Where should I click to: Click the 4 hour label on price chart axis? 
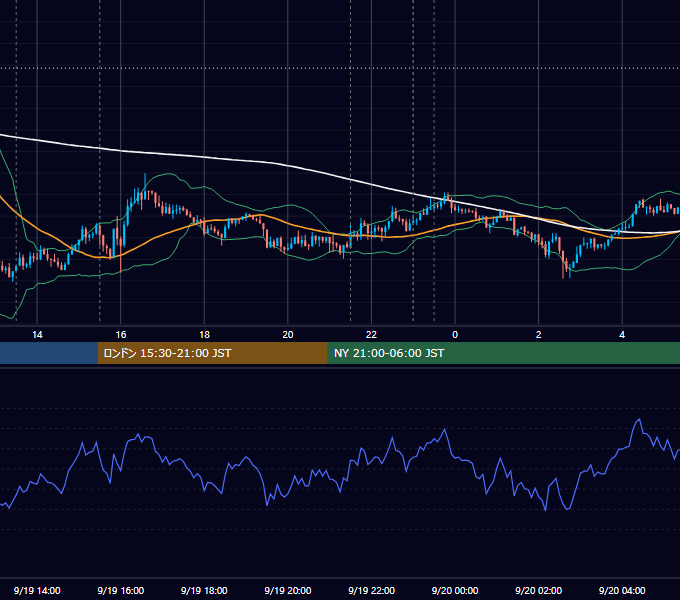coord(622,335)
